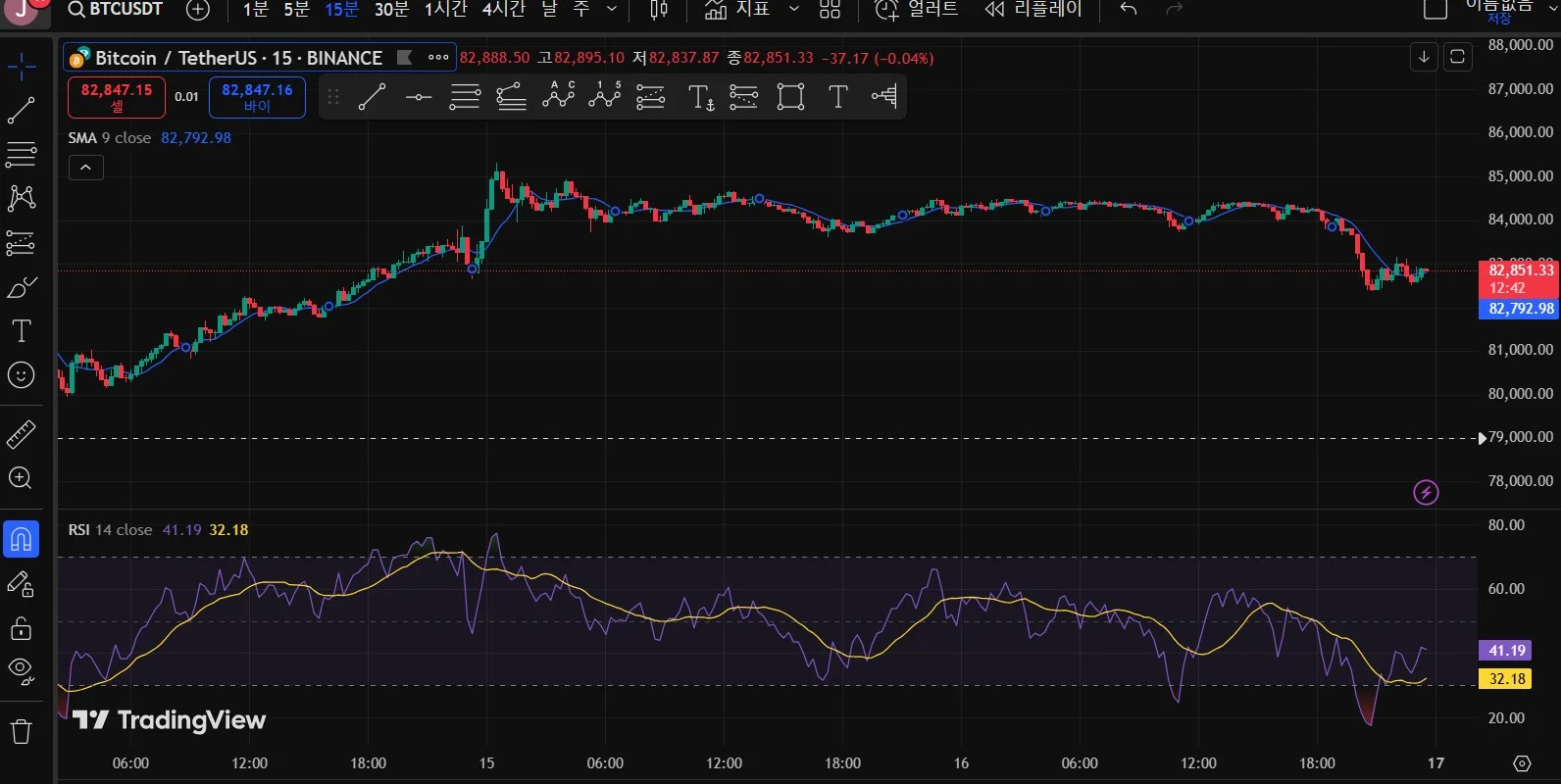Toggle chart fullscreen view button
This screenshot has height=784, width=1561.
(1458, 57)
